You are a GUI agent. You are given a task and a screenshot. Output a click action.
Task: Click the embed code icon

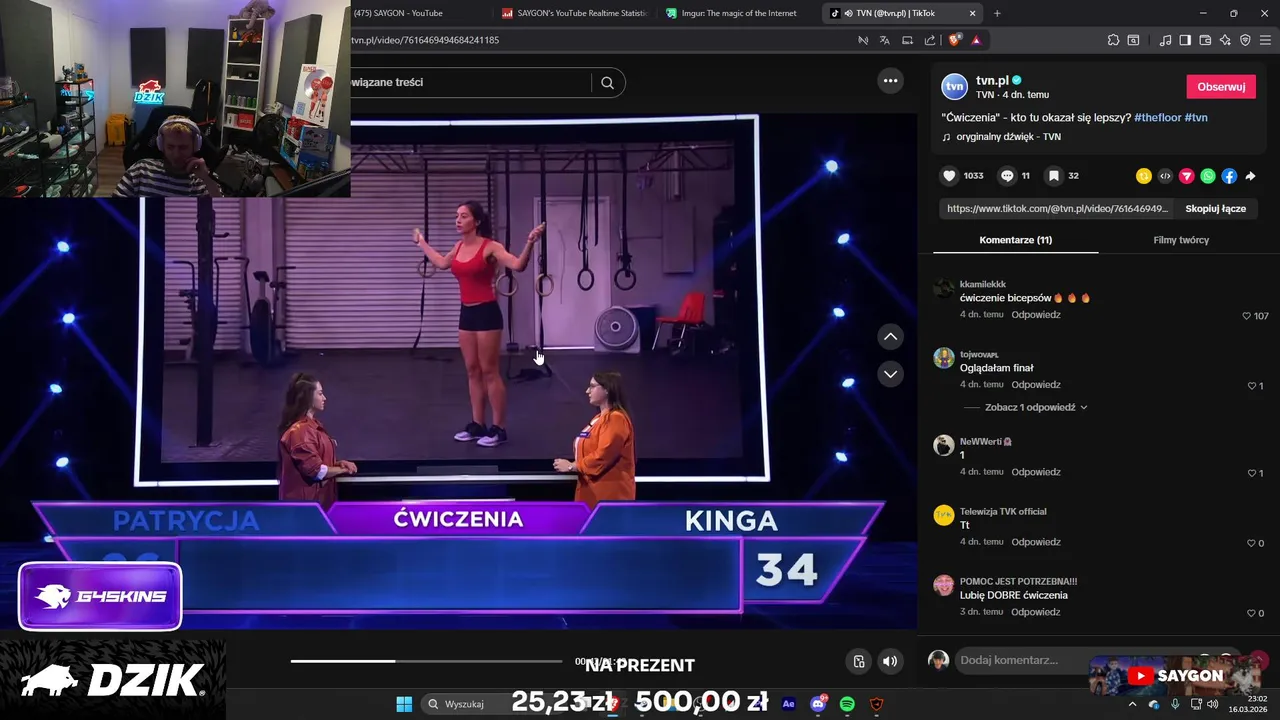click(x=1165, y=176)
